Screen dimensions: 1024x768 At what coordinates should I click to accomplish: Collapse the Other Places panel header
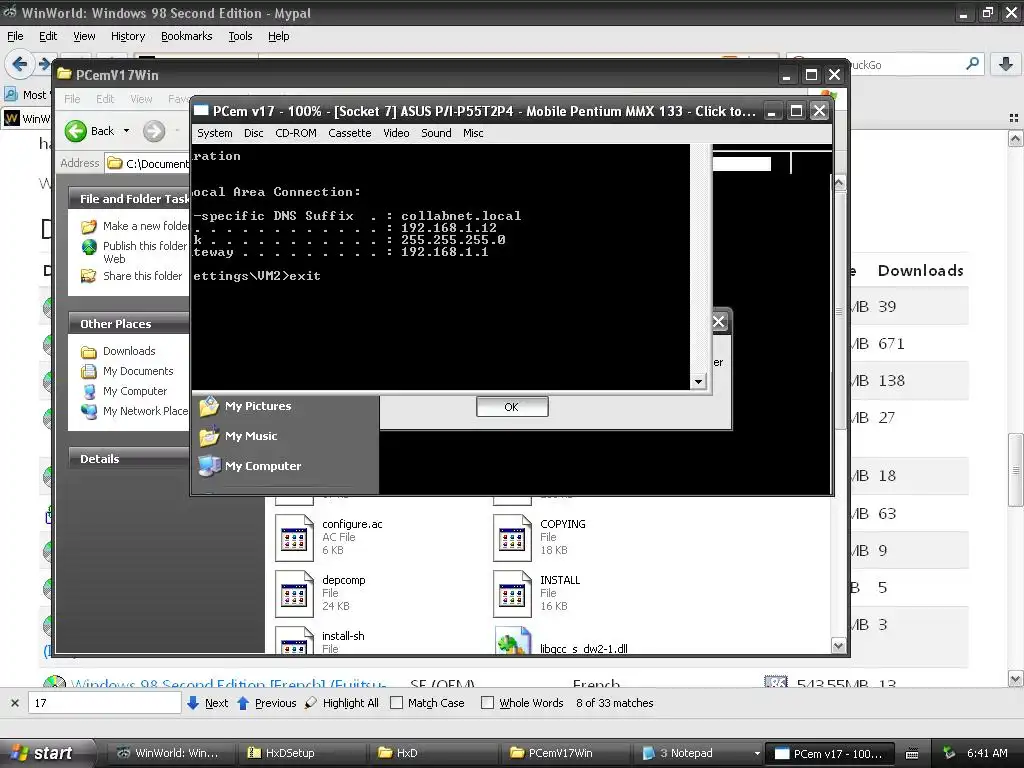point(128,323)
